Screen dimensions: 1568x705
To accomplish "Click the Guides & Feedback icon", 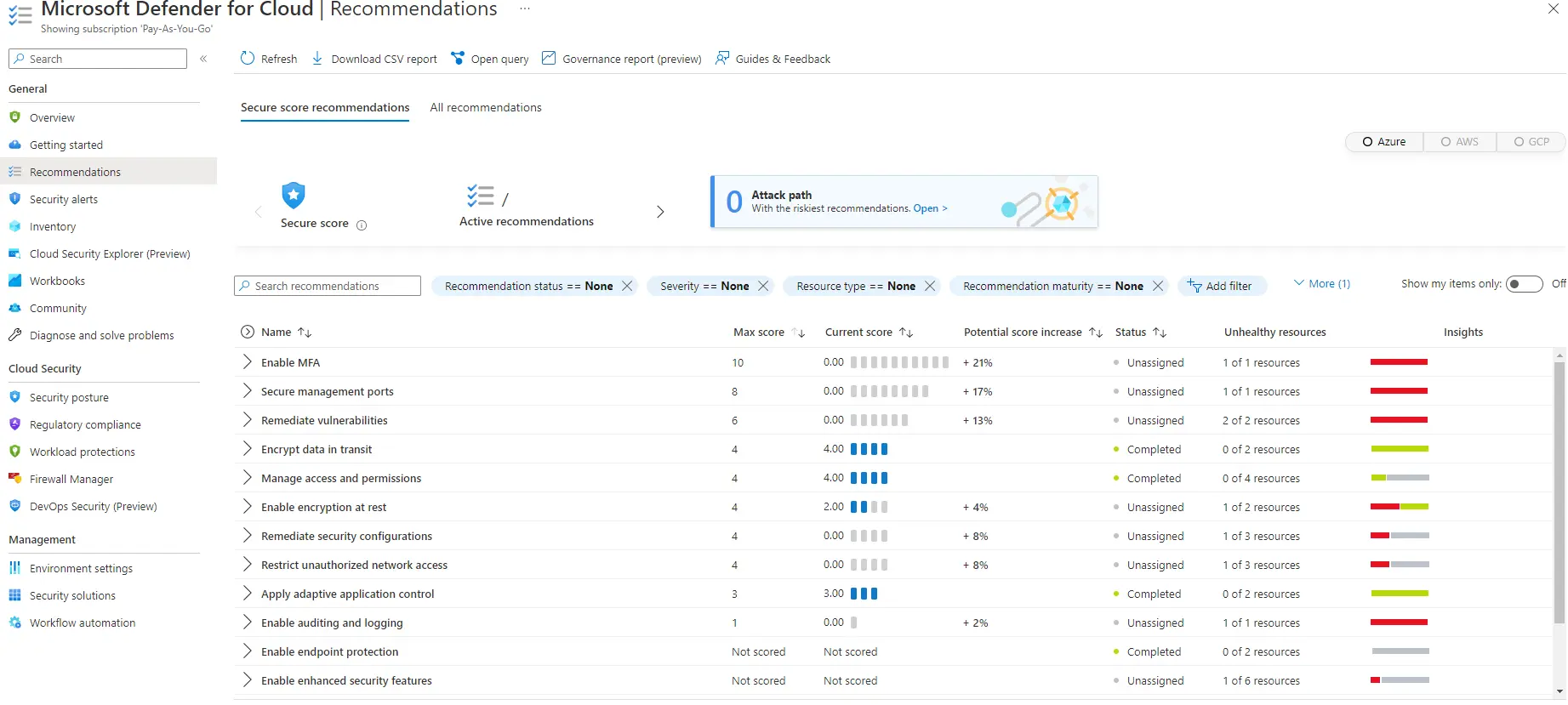I will [x=722, y=58].
